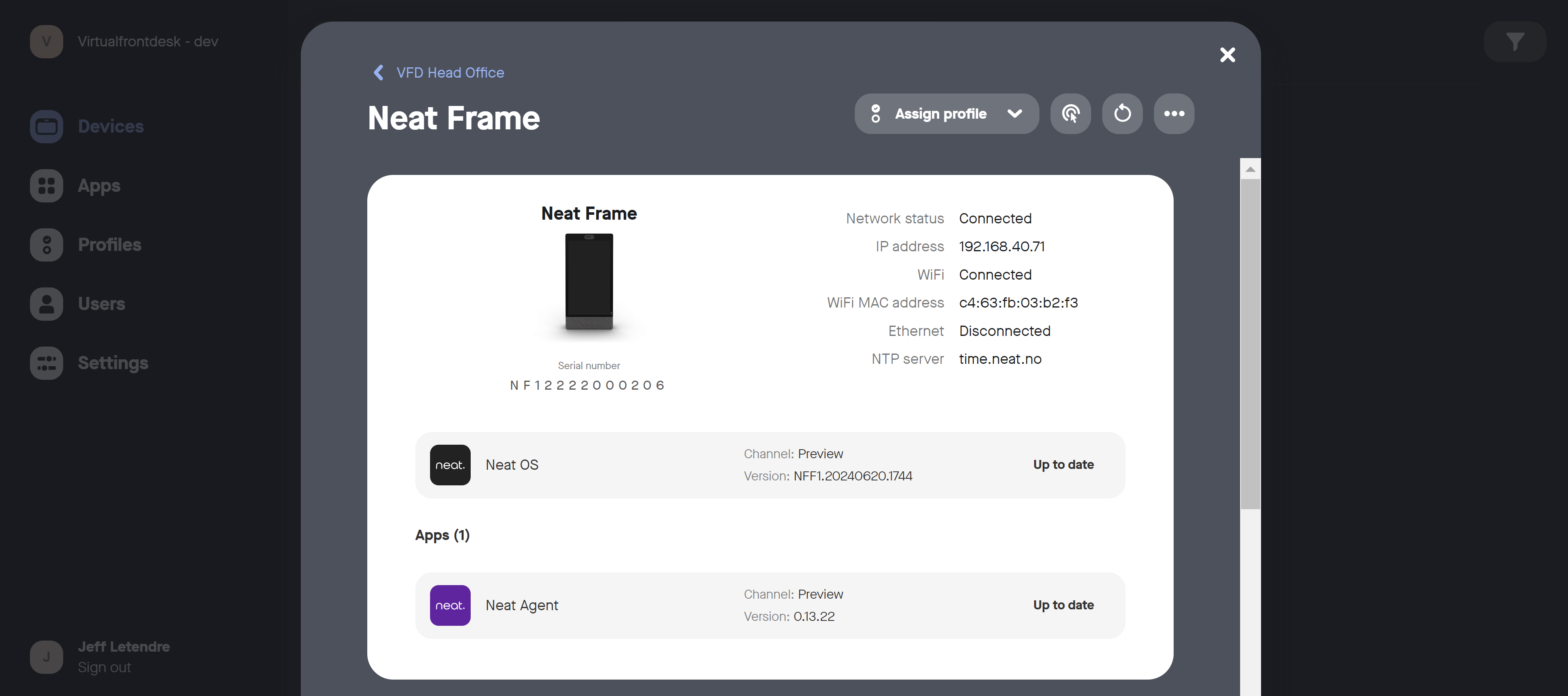Image resolution: width=1568 pixels, height=696 pixels.
Task: Click the Apps grid icon in sidebar
Action: (x=46, y=186)
